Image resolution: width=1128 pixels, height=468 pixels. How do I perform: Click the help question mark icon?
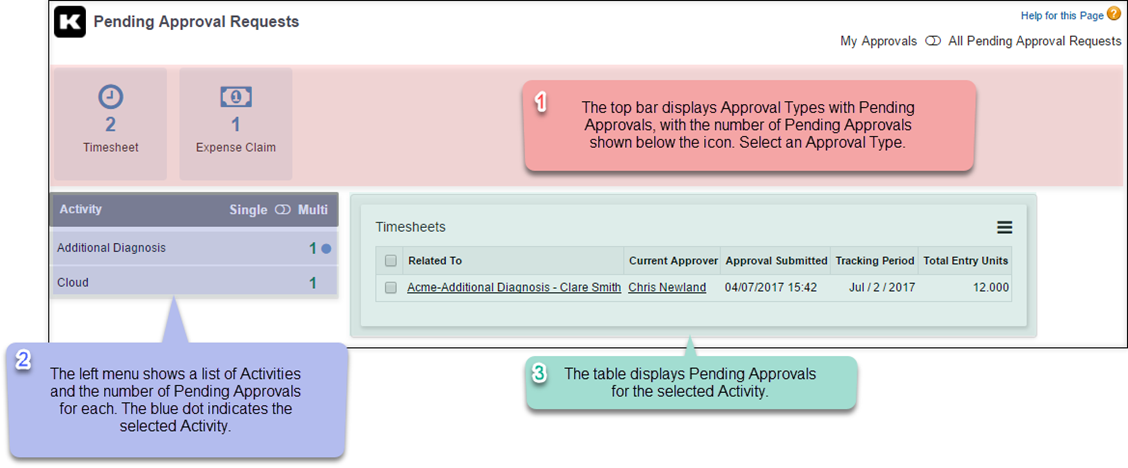pyautogui.click(x=1114, y=14)
